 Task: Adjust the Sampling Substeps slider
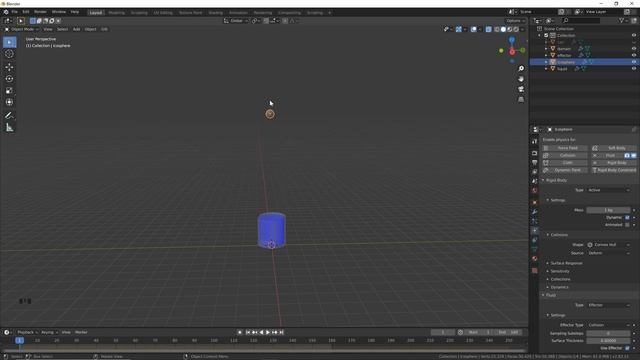pos(609,333)
